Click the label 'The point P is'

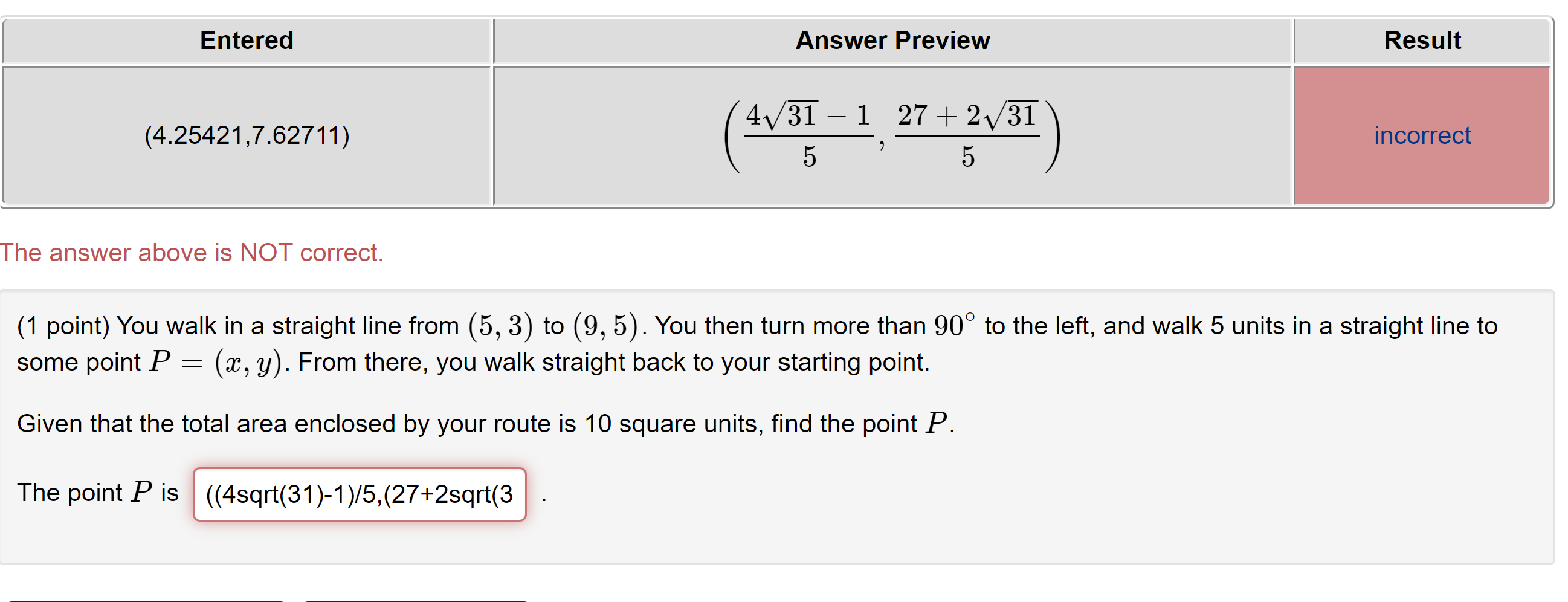pos(97,493)
